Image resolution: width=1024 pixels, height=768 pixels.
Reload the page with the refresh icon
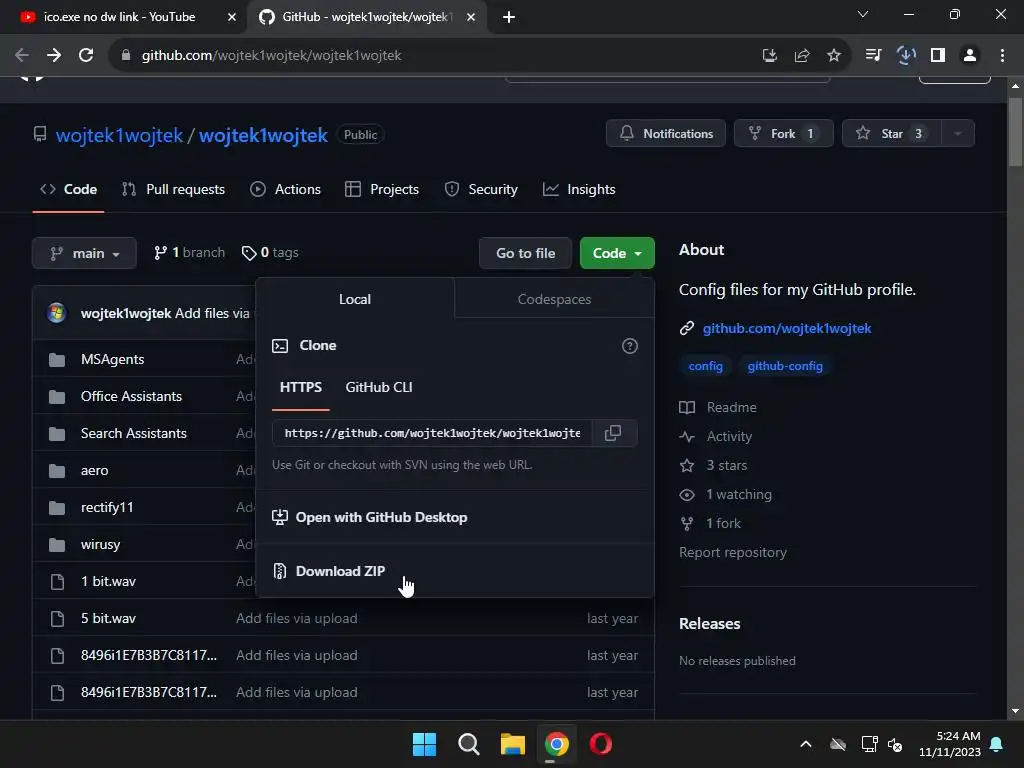point(86,56)
